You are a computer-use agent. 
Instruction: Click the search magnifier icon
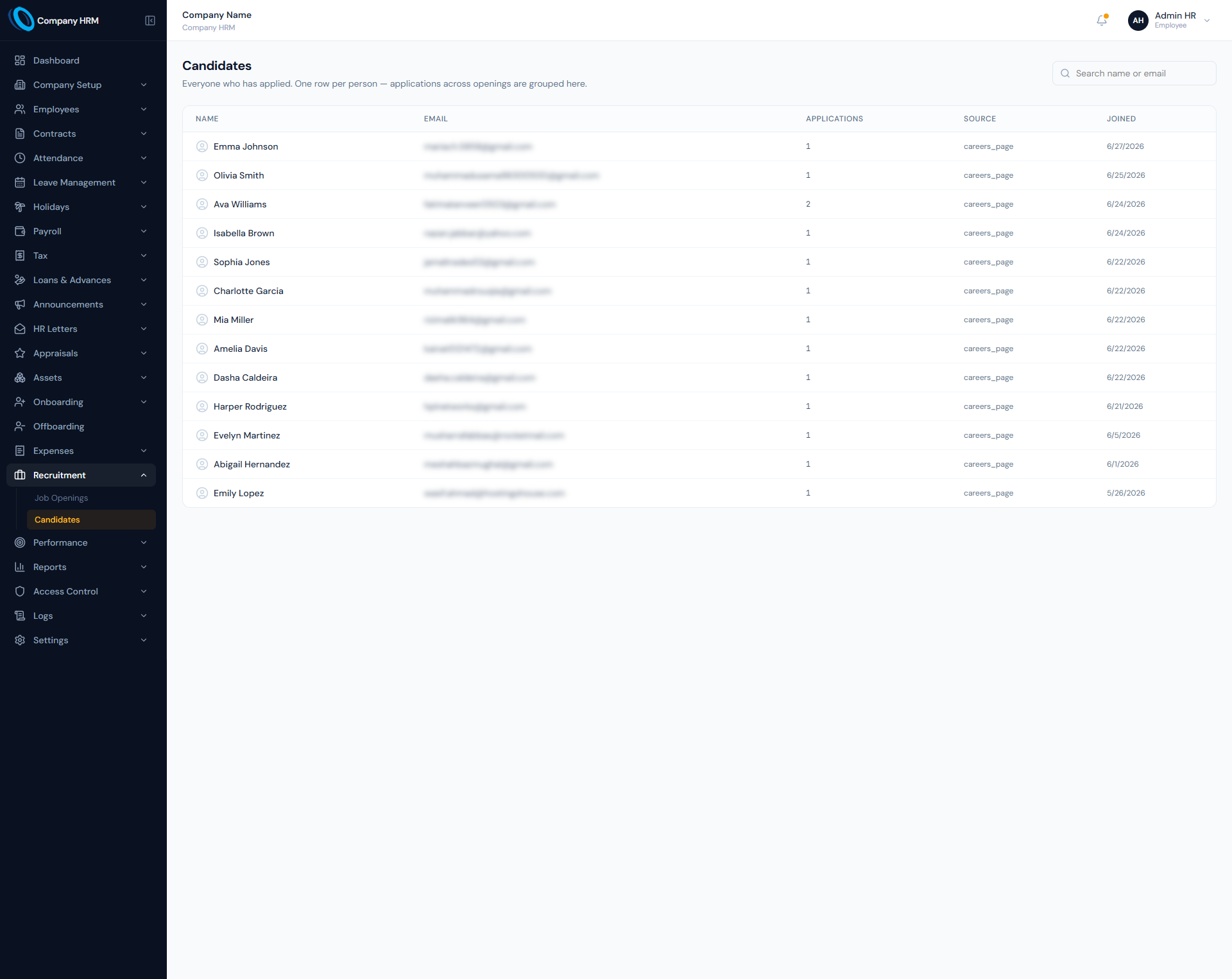[1065, 73]
